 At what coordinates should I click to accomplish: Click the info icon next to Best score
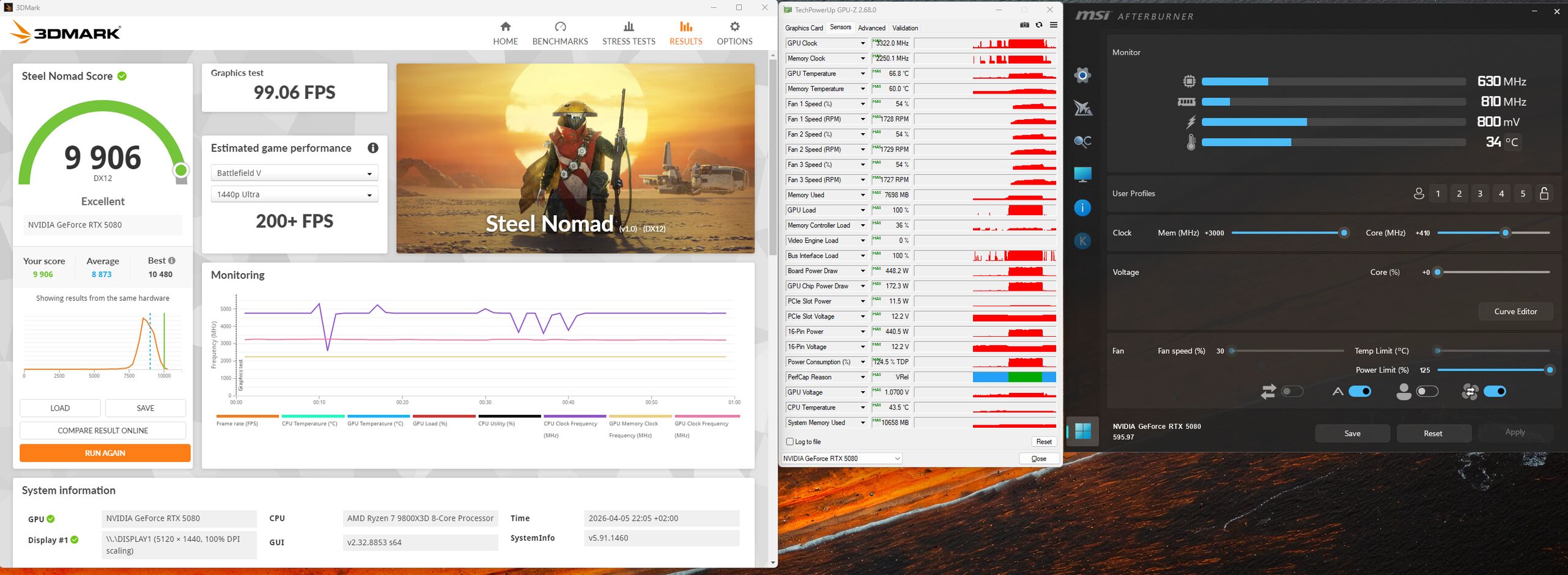tap(172, 260)
